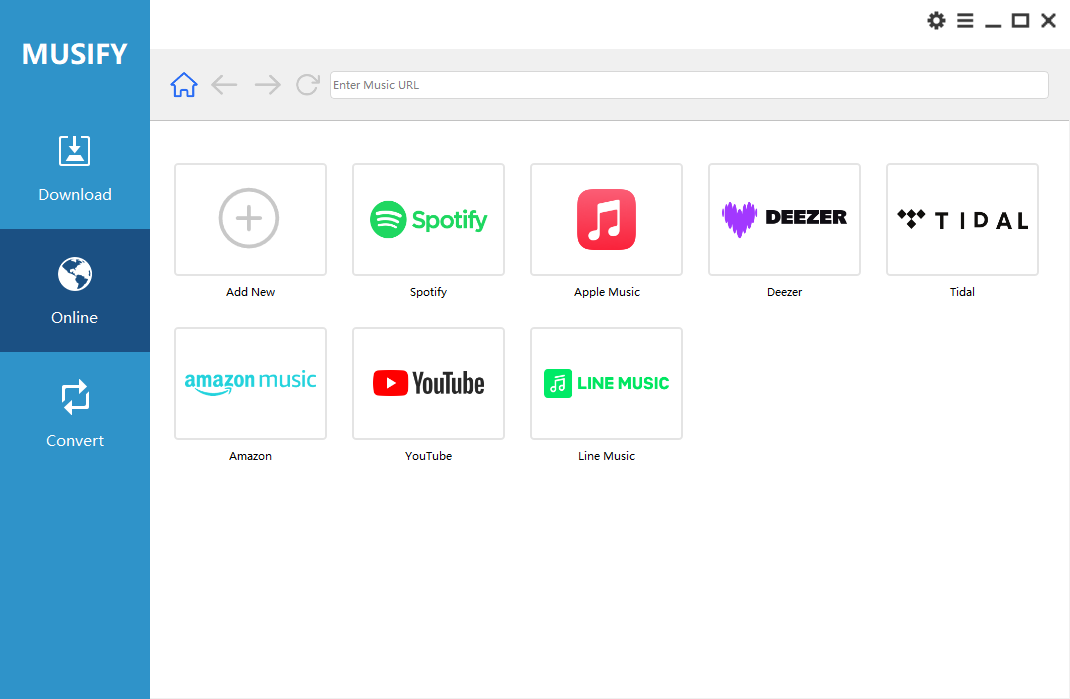Click the Tidal caption text
1070x699 pixels.
pyautogui.click(x=962, y=291)
